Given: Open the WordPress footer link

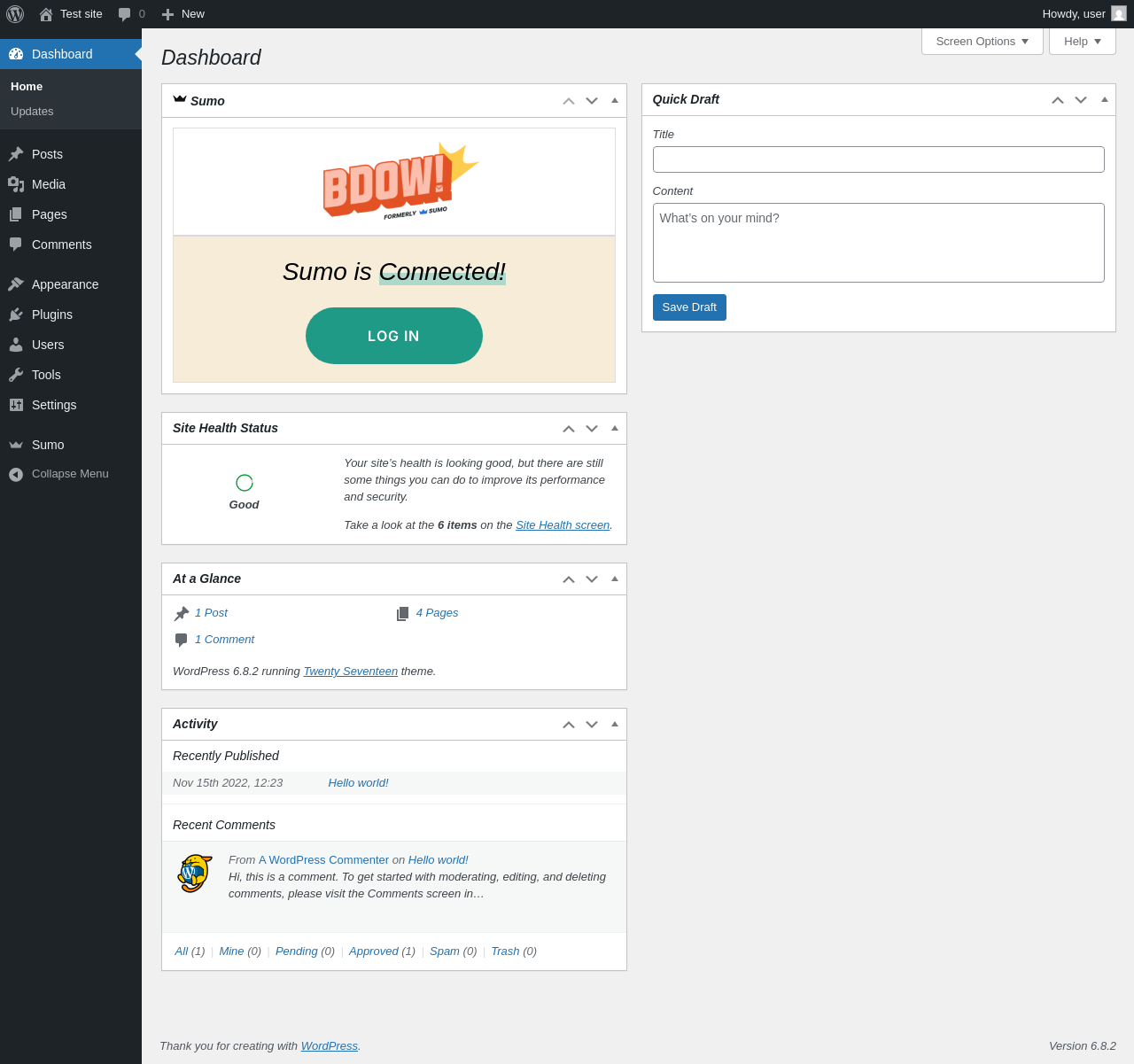Looking at the screenshot, I should (330, 1046).
